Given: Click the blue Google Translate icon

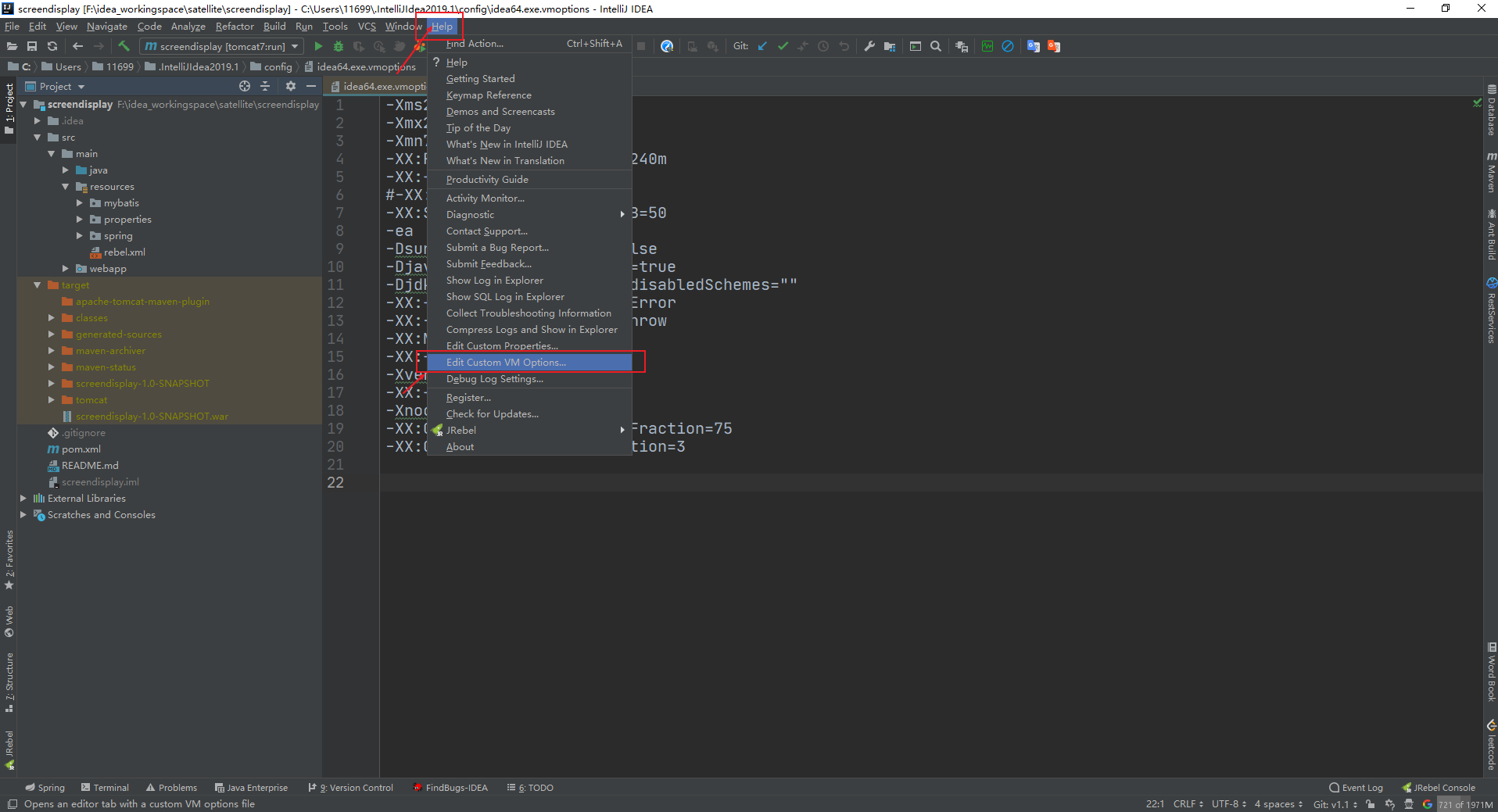Looking at the screenshot, I should pyautogui.click(x=1033, y=46).
